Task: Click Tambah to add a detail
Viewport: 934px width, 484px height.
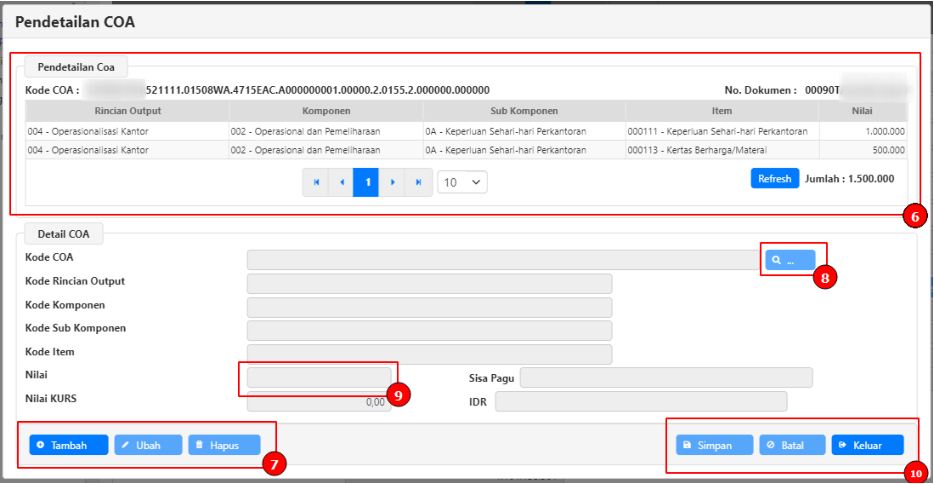Action: tap(68, 445)
